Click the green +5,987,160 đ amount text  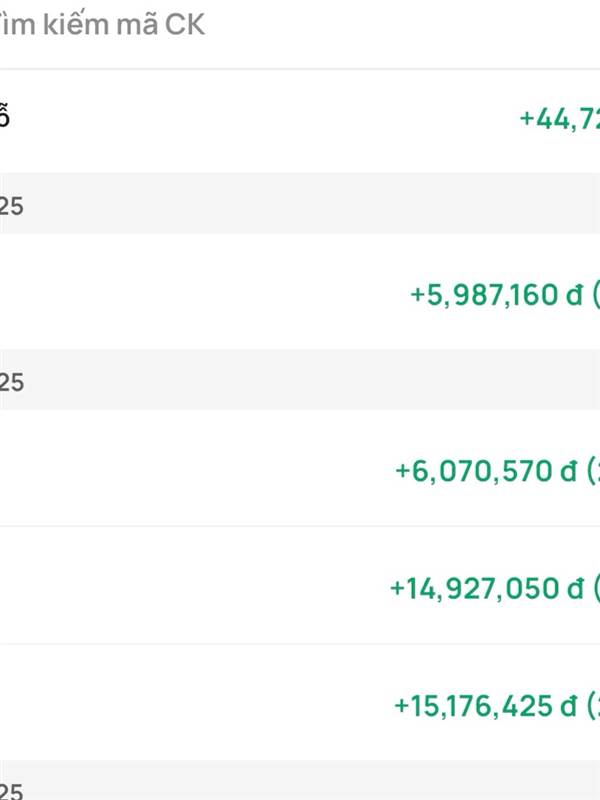496,295
